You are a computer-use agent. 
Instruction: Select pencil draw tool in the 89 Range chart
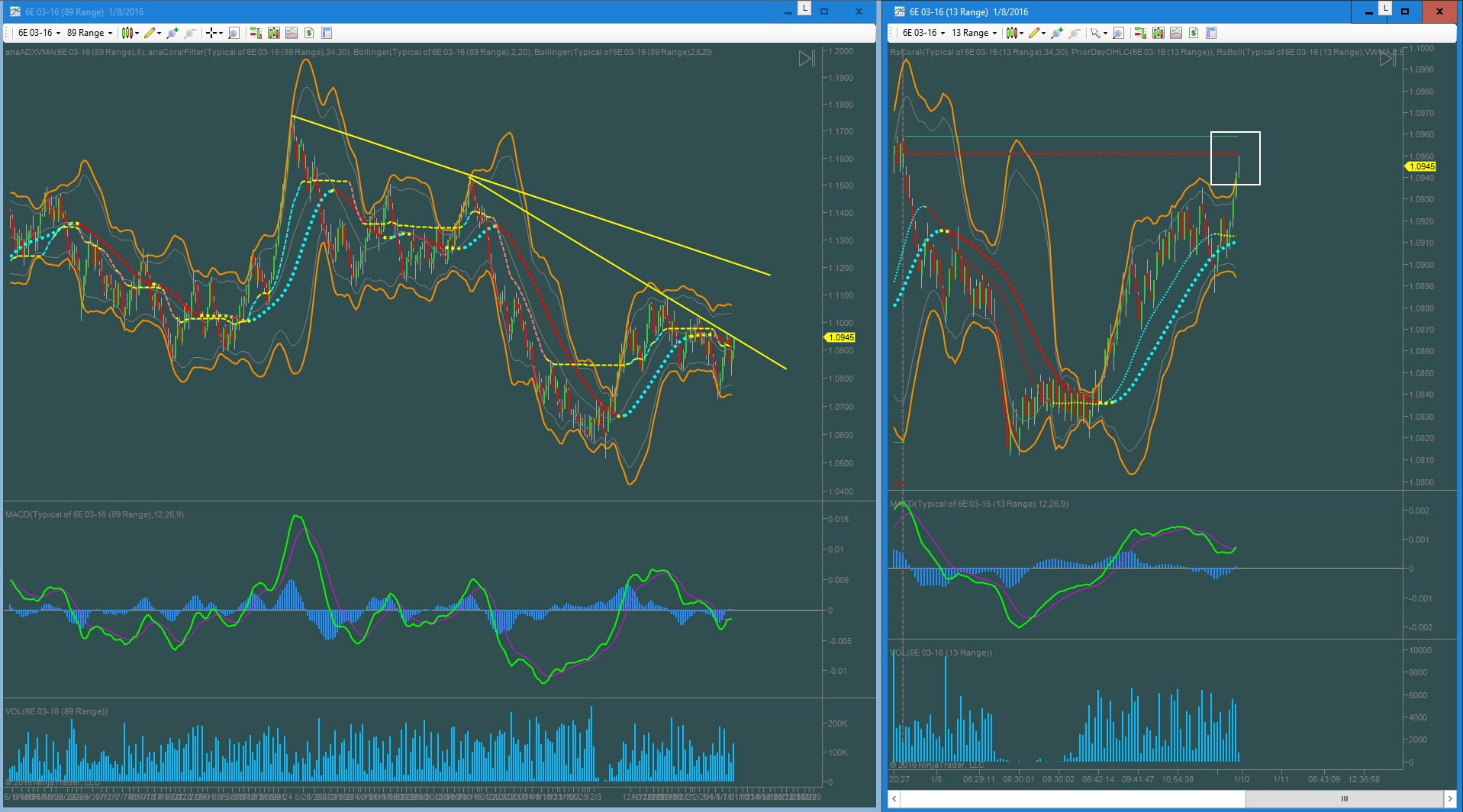(149, 33)
